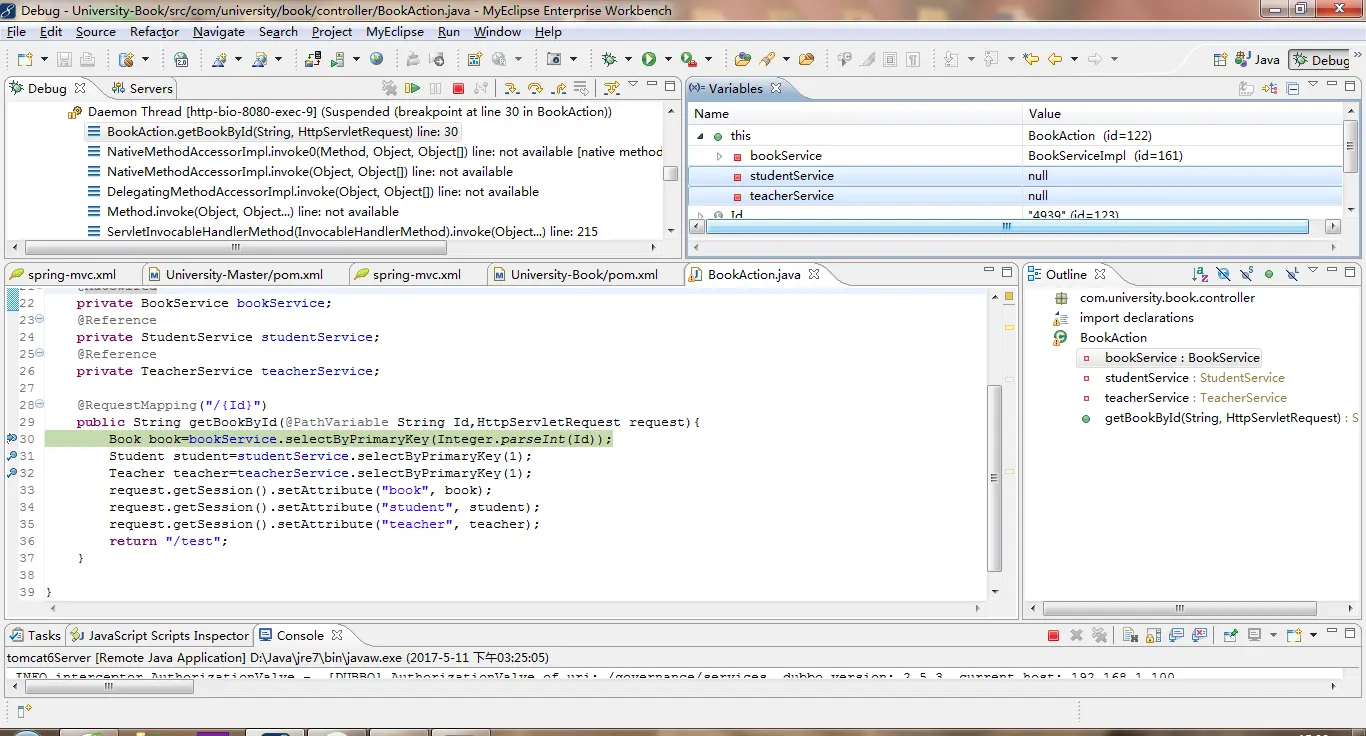
Task: Click the Open Perspective icon
Action: (x=1220, y=60)
